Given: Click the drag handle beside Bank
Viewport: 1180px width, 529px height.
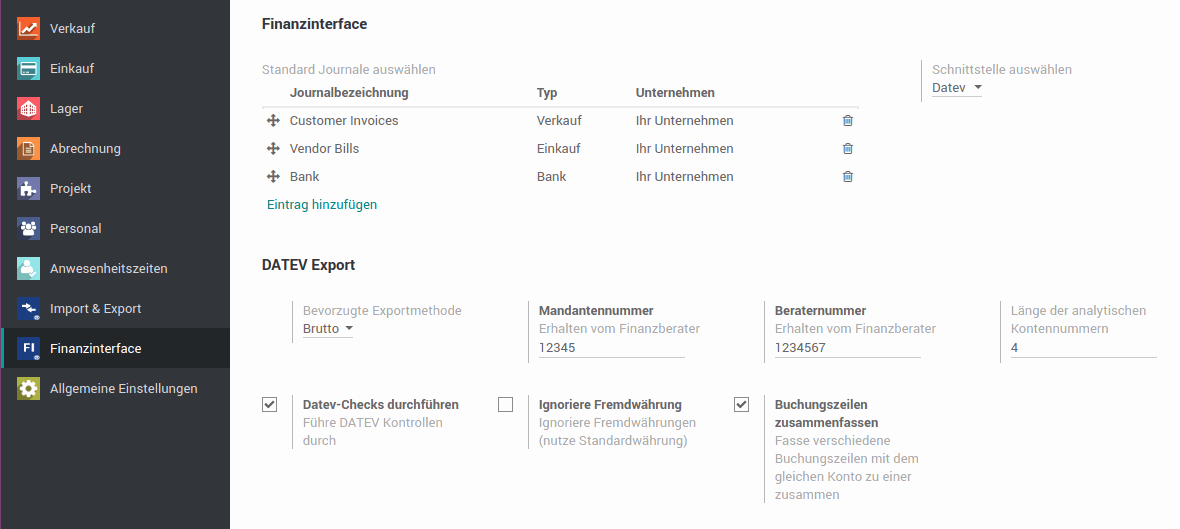Looking at the screenshot, I should pyautogui.click(x=273, y=177).
